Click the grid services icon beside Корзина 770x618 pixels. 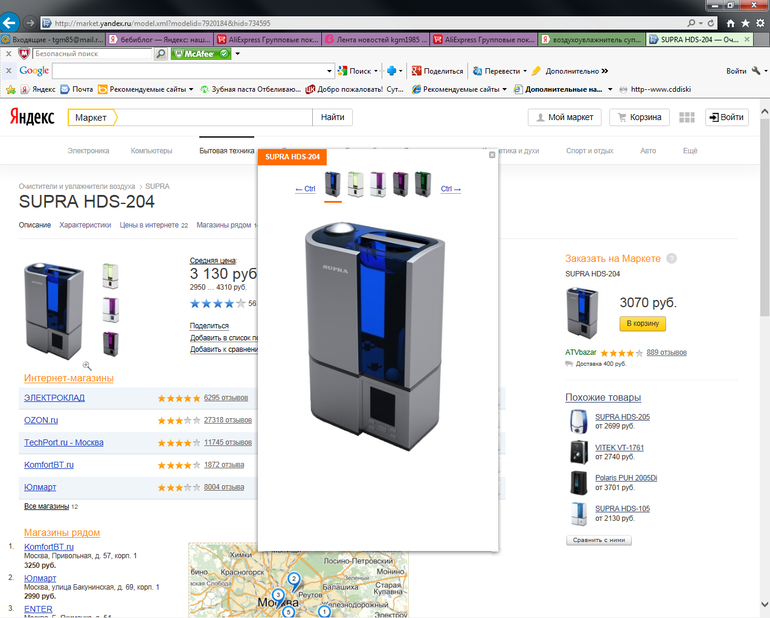pyautogui.click(x=686, y=117)
